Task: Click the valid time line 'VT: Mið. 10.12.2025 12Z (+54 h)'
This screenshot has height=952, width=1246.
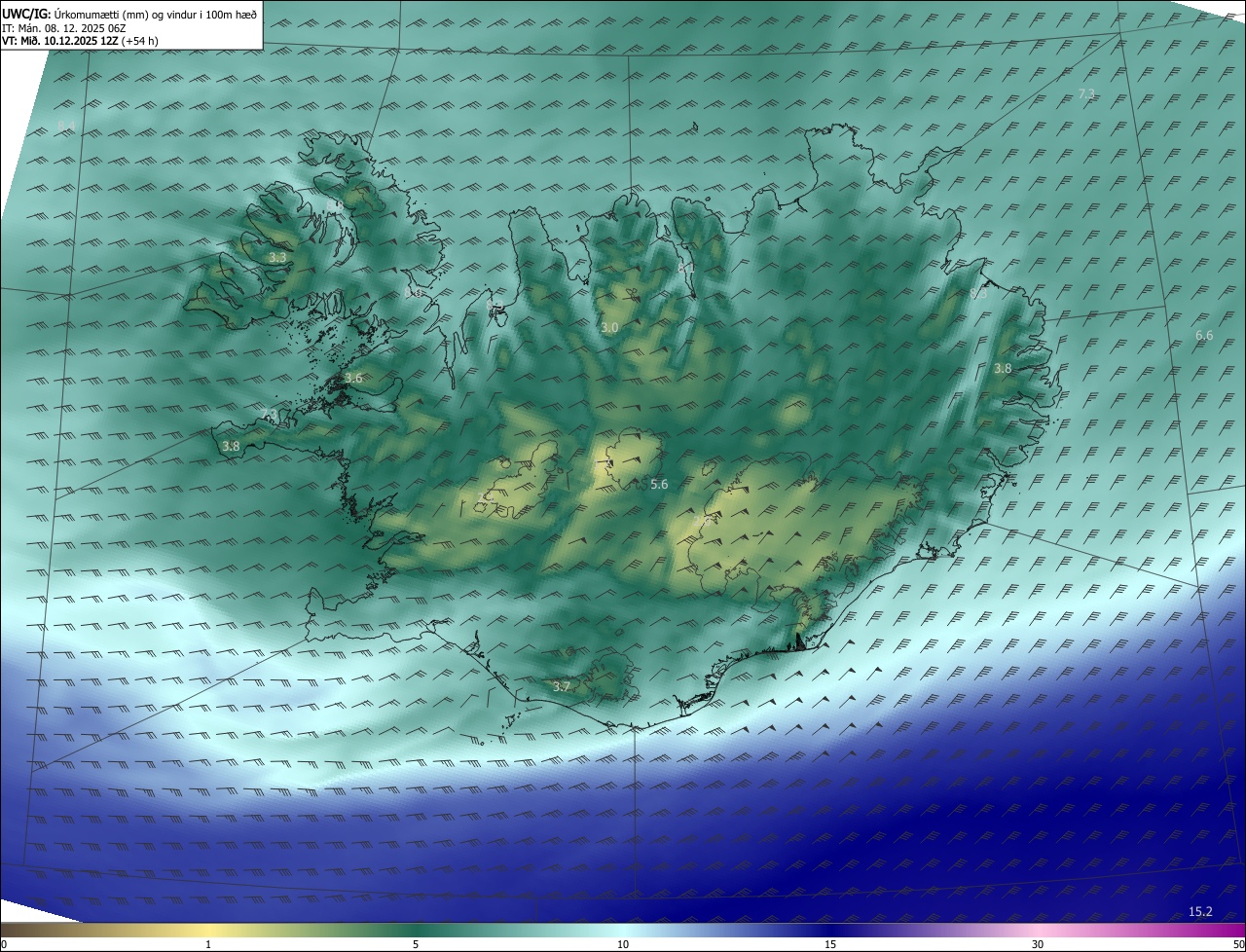Action: pyautogui.click(x=80, y=41)
